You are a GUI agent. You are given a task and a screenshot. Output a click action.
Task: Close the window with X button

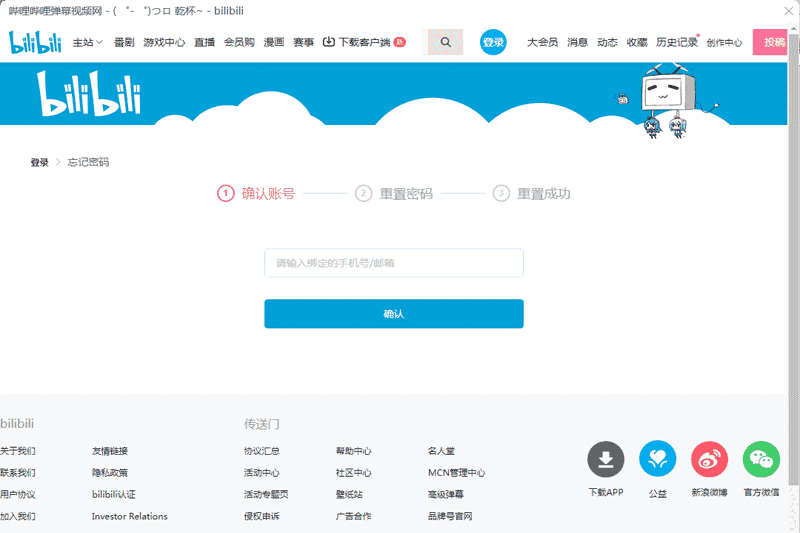point(788,11)
